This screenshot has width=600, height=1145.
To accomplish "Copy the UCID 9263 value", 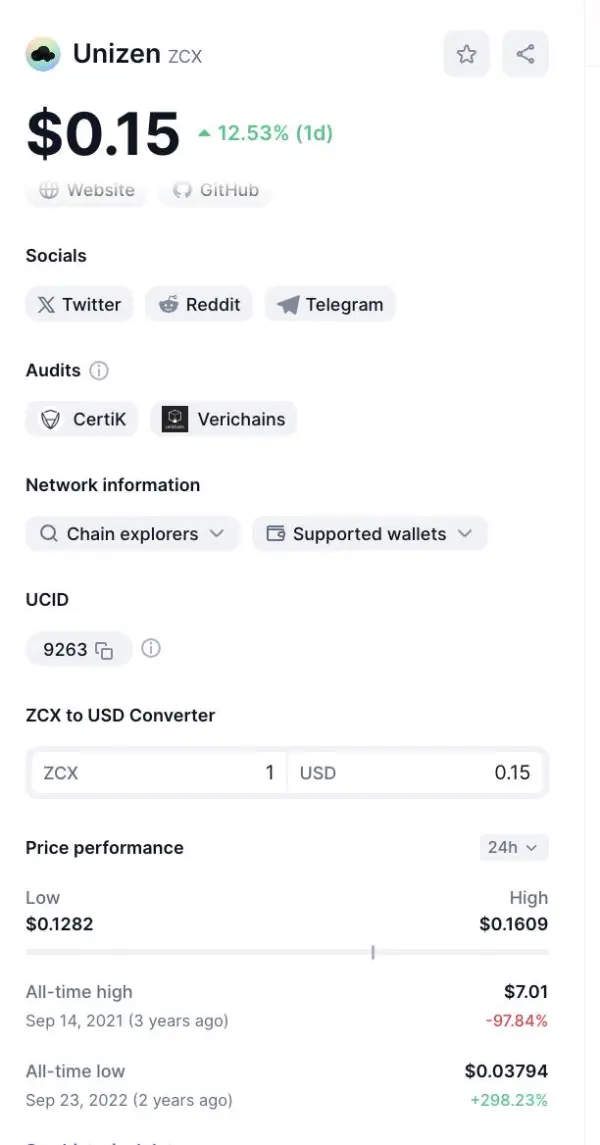I will tap(104, 650).
